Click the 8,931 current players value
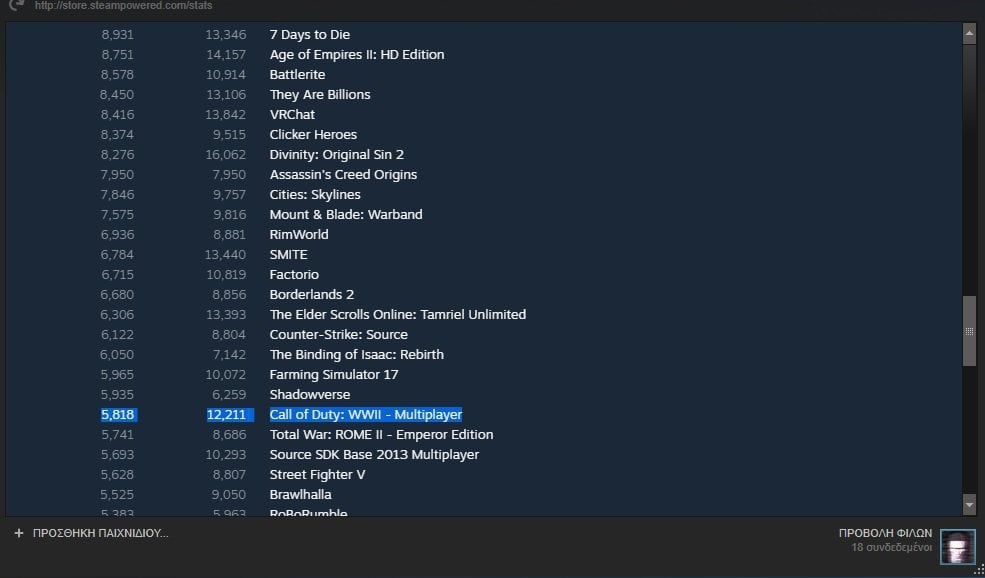This screenshot has width=985, height=578. (x=117, y=35)
